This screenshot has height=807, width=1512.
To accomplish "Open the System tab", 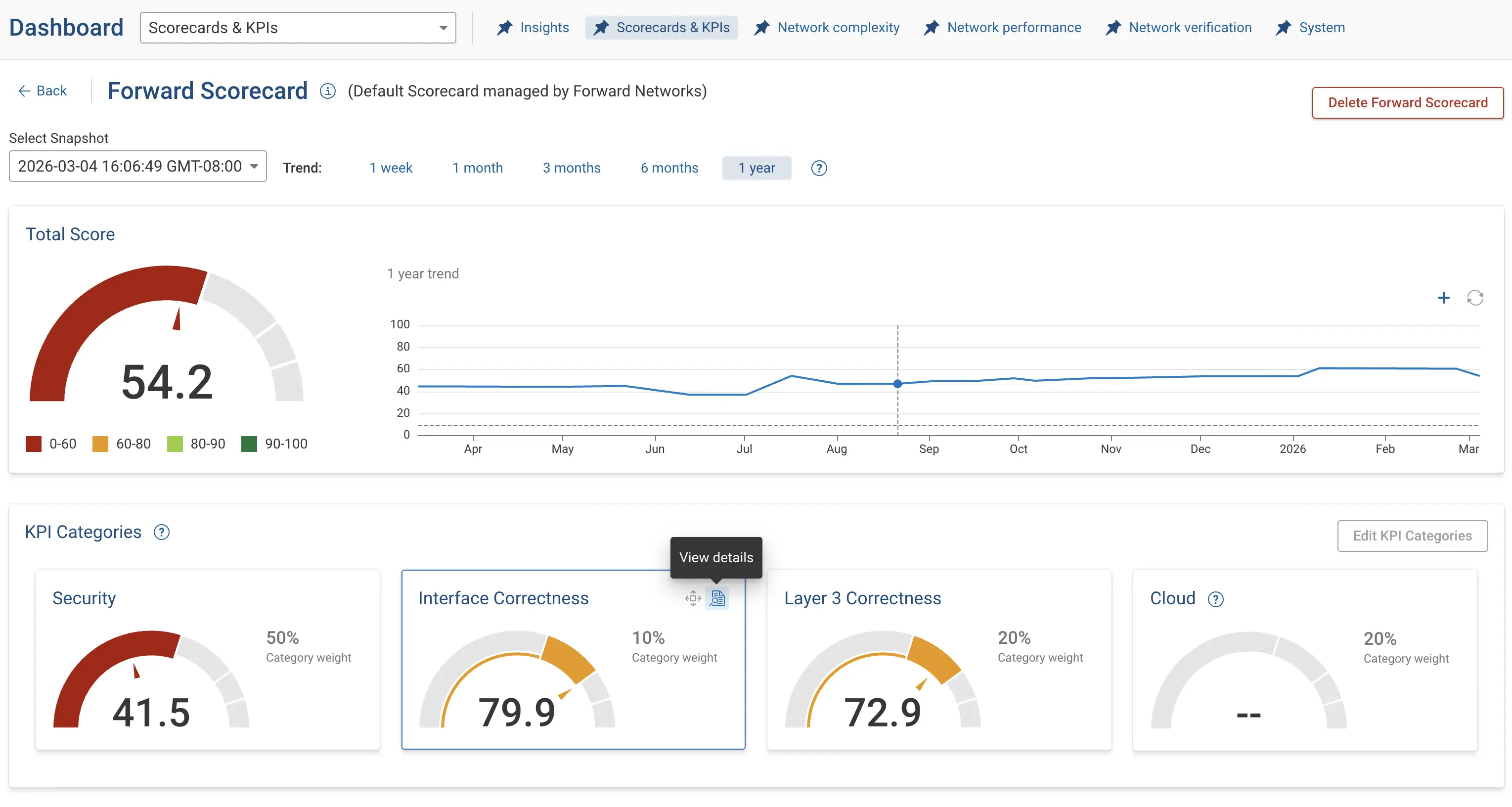I will pos(1310,28).
